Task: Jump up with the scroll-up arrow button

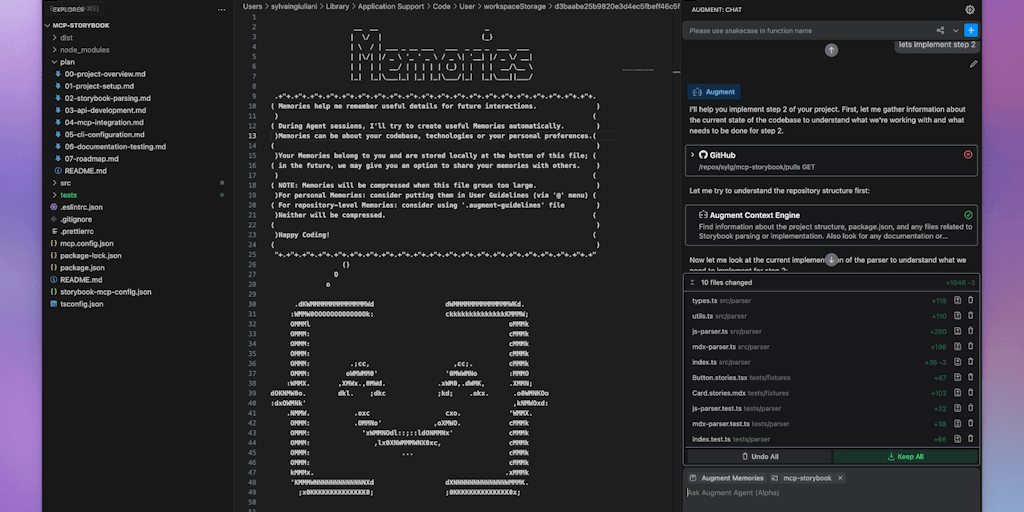Action: (831, 50)
